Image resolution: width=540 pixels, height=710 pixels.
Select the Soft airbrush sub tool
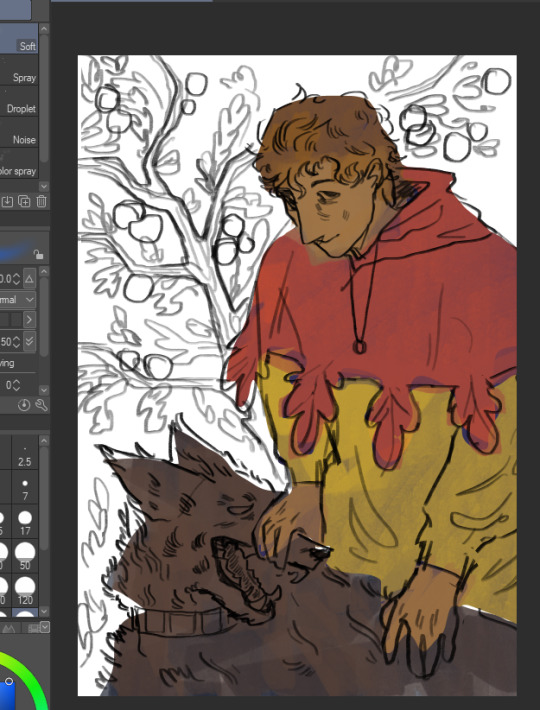(19, 39)
